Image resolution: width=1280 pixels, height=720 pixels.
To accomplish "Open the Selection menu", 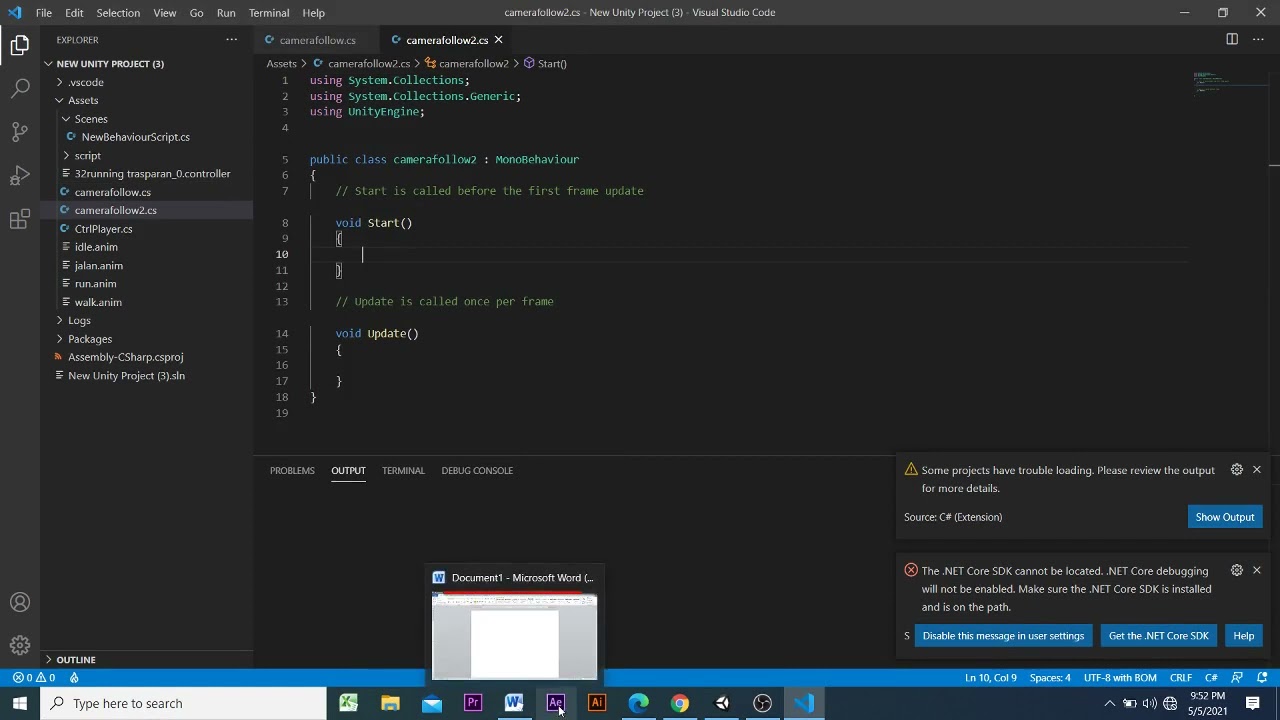I will point(118,12).
